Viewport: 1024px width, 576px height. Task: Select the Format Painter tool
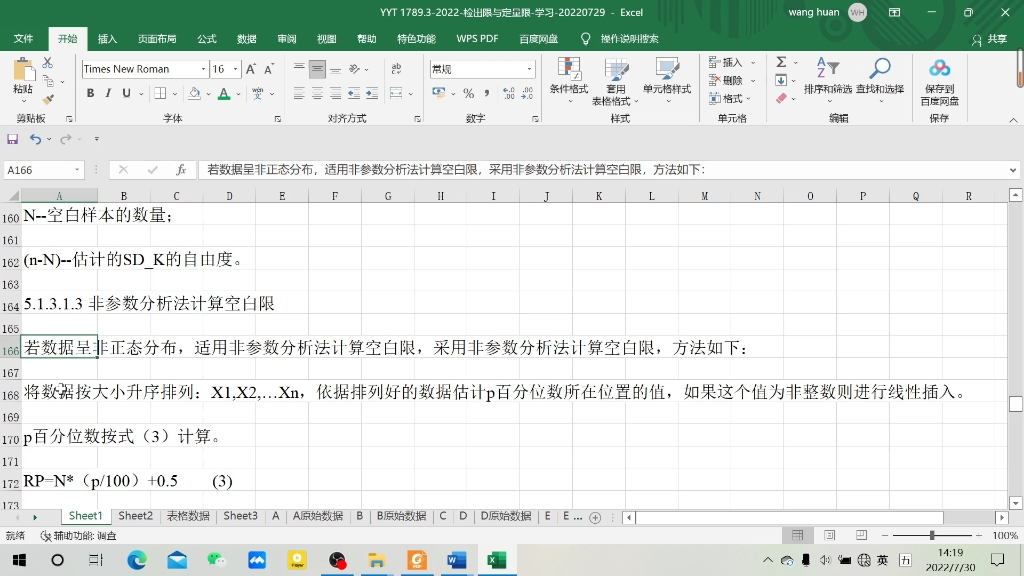click(x=47, y=98)
